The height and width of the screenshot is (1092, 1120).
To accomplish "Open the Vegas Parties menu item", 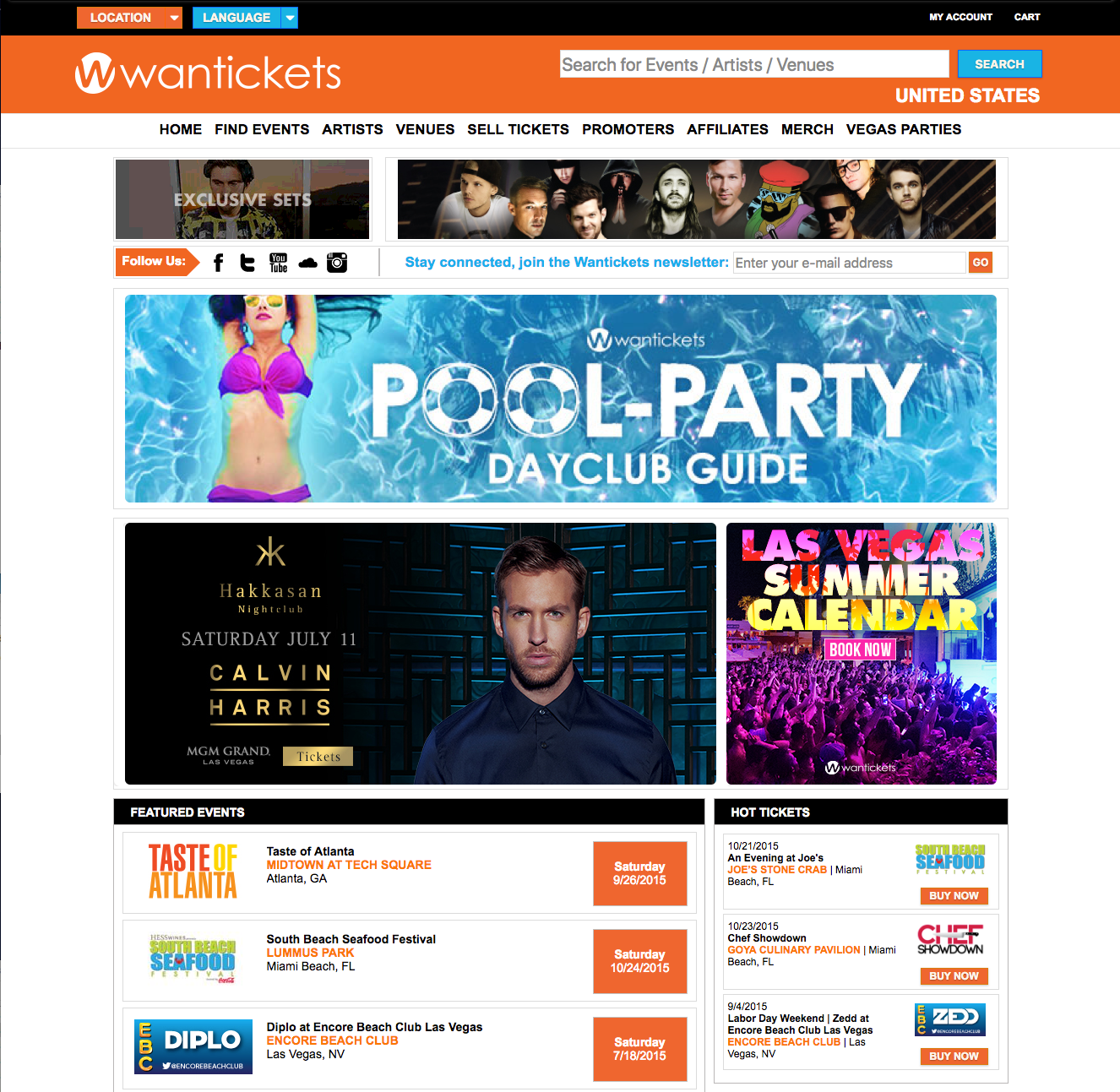I will (x=904, y=129).
